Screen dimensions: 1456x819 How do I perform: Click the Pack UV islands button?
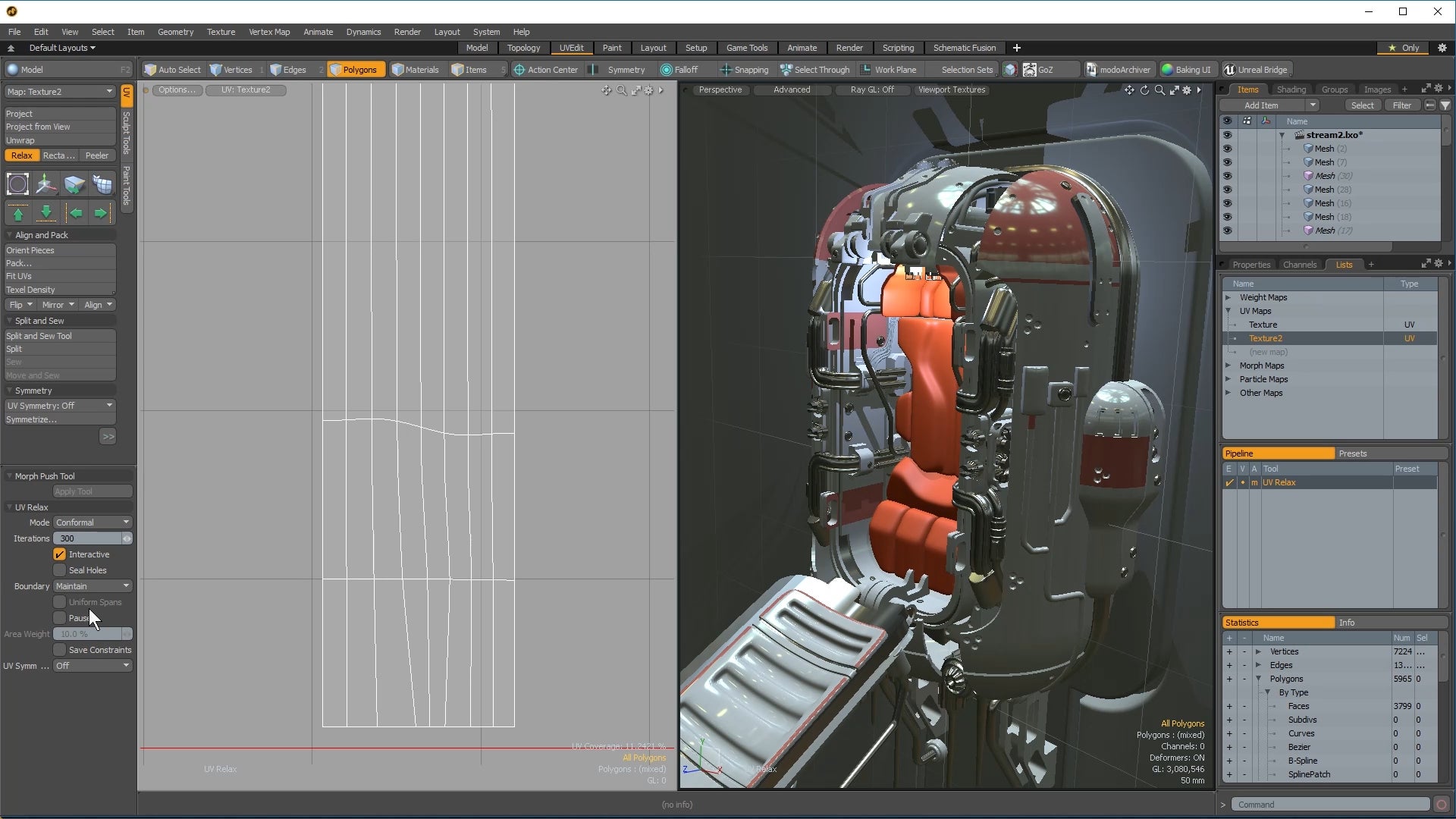click(x=55, y=263)
